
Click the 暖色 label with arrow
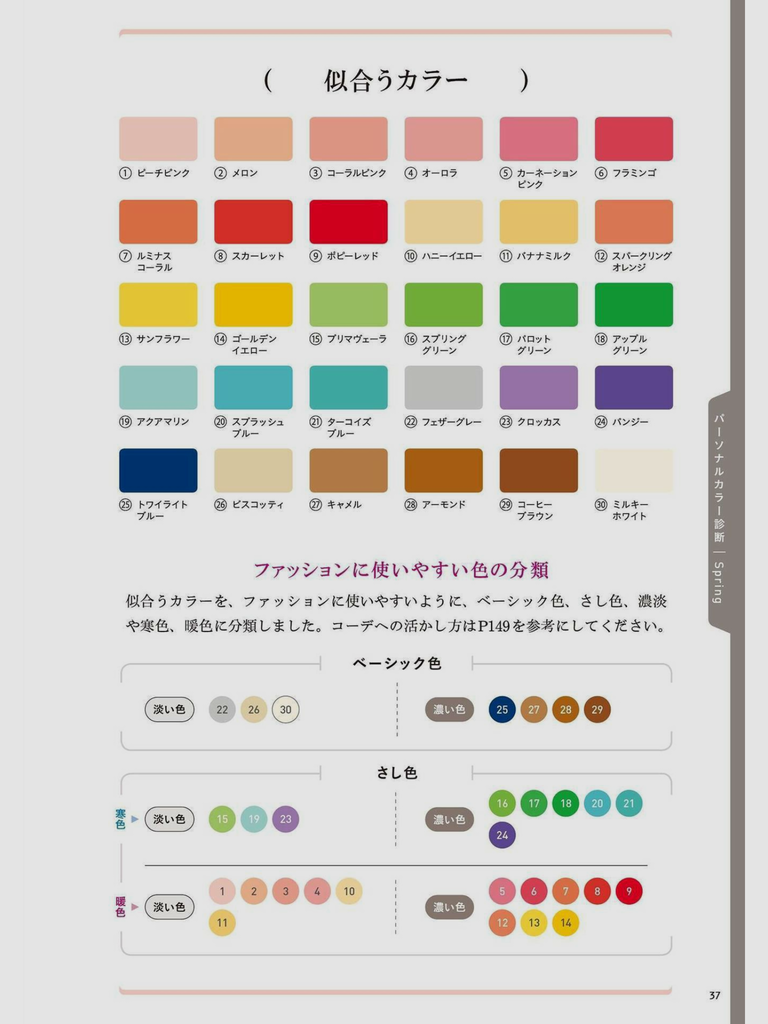[x=127, y=906]
